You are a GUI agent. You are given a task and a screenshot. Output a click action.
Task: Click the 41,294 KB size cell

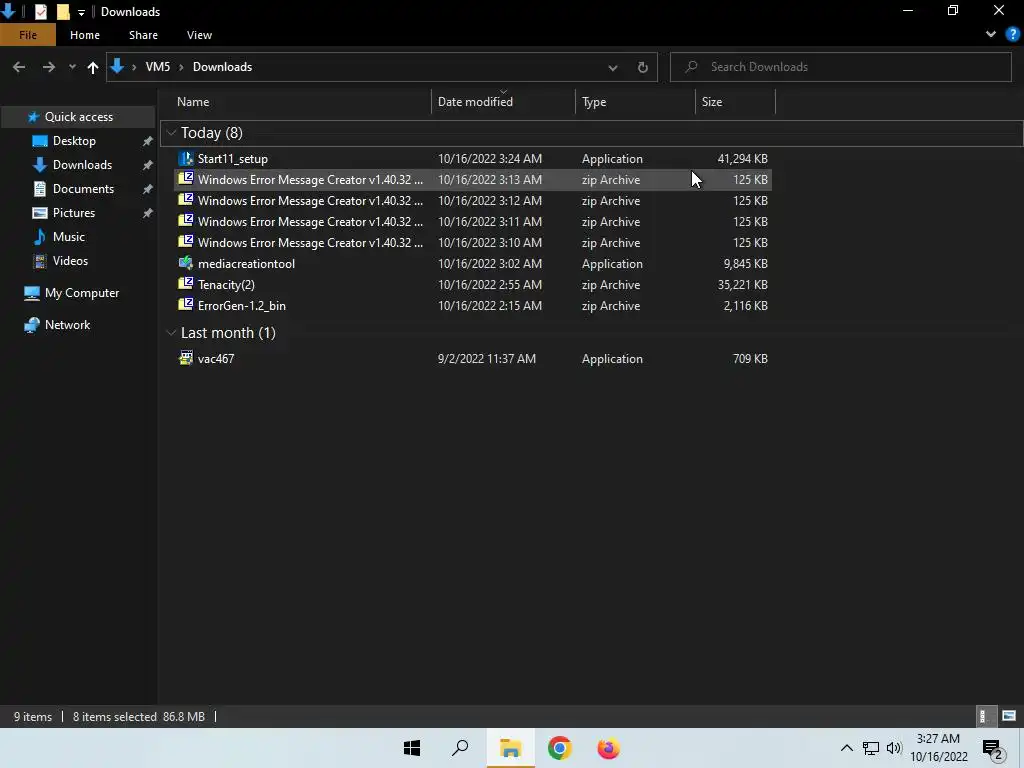[x=742, y=159]
